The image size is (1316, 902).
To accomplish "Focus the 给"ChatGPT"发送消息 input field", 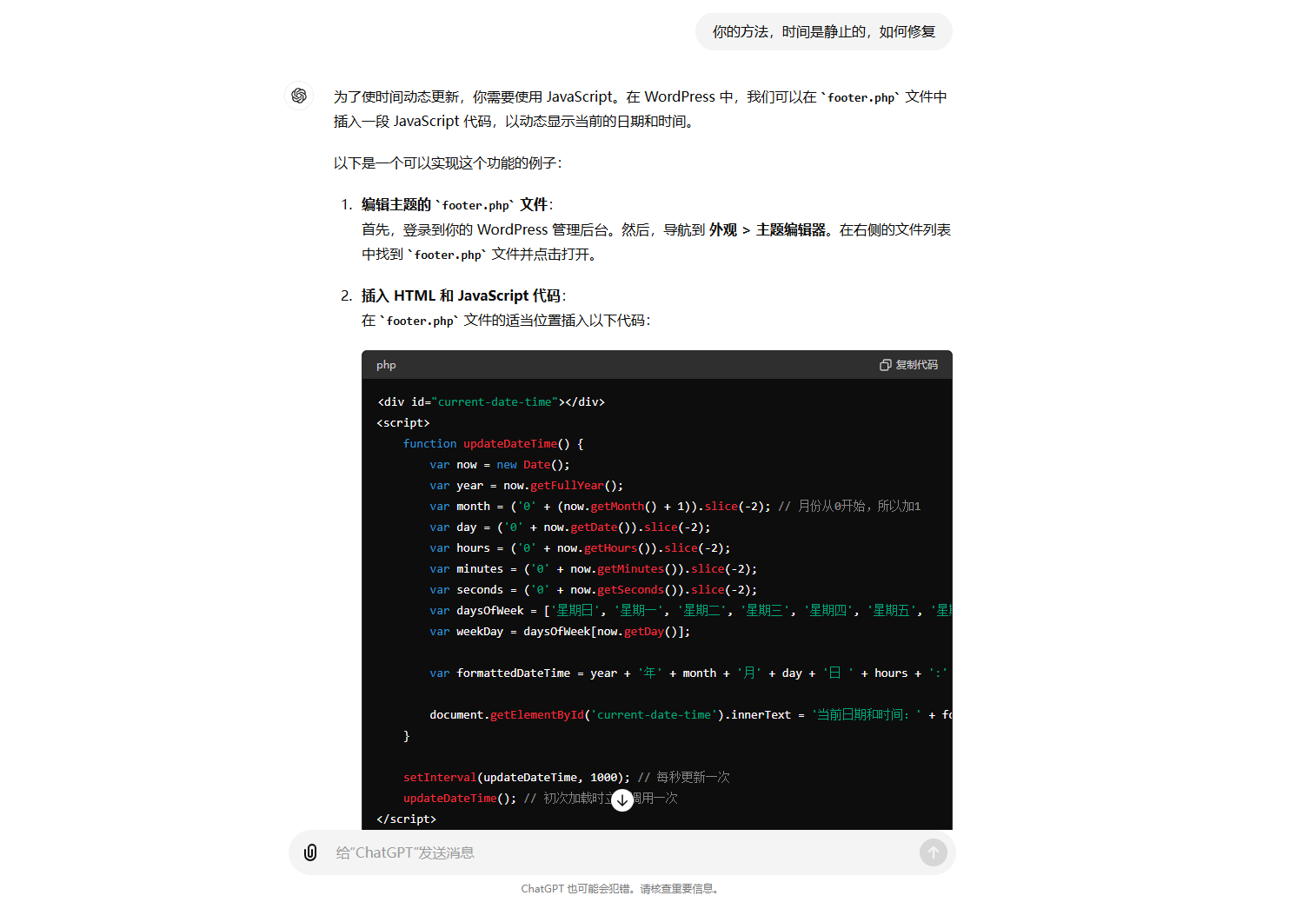I will [608, 852].
